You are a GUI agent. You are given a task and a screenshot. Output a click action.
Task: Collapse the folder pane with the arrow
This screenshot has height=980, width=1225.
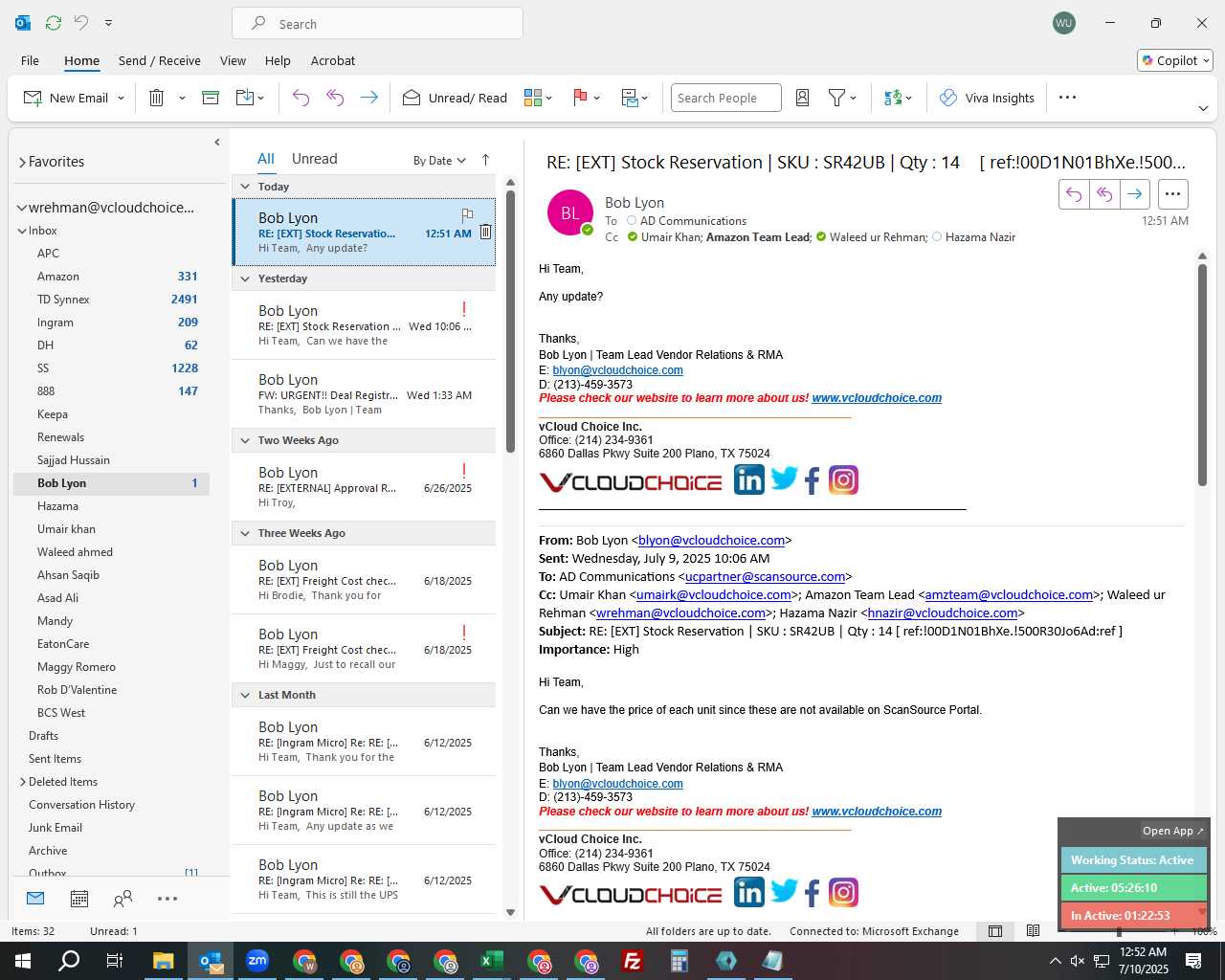[x=217, y=142]
